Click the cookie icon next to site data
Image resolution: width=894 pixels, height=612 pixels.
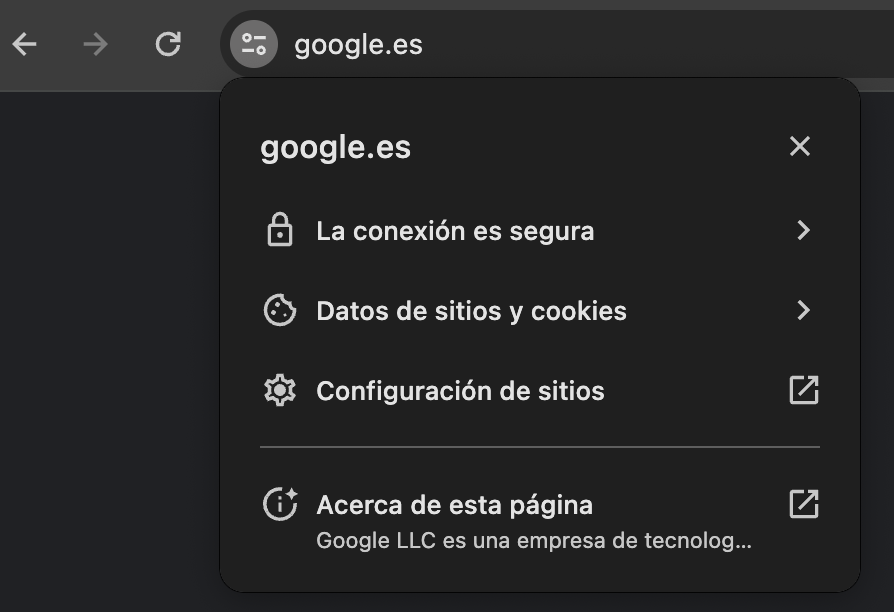coord(280,310)
